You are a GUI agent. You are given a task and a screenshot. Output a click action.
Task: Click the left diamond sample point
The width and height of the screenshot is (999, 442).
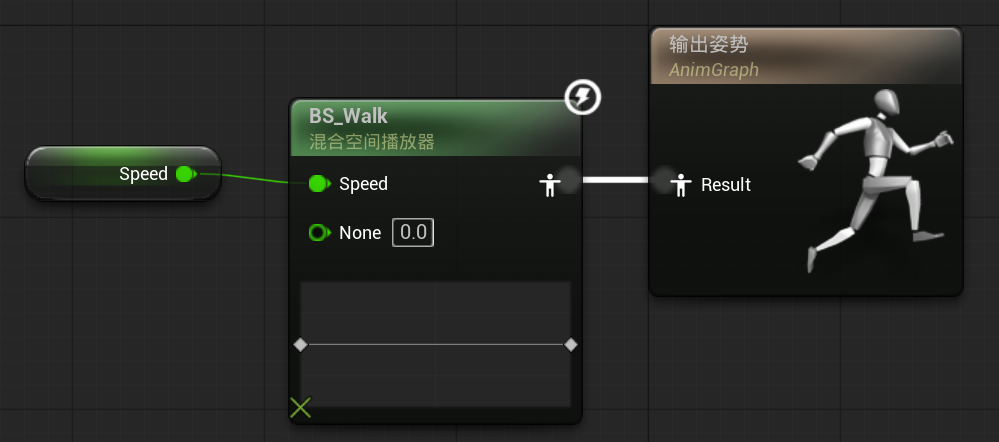tap(300, 345)
